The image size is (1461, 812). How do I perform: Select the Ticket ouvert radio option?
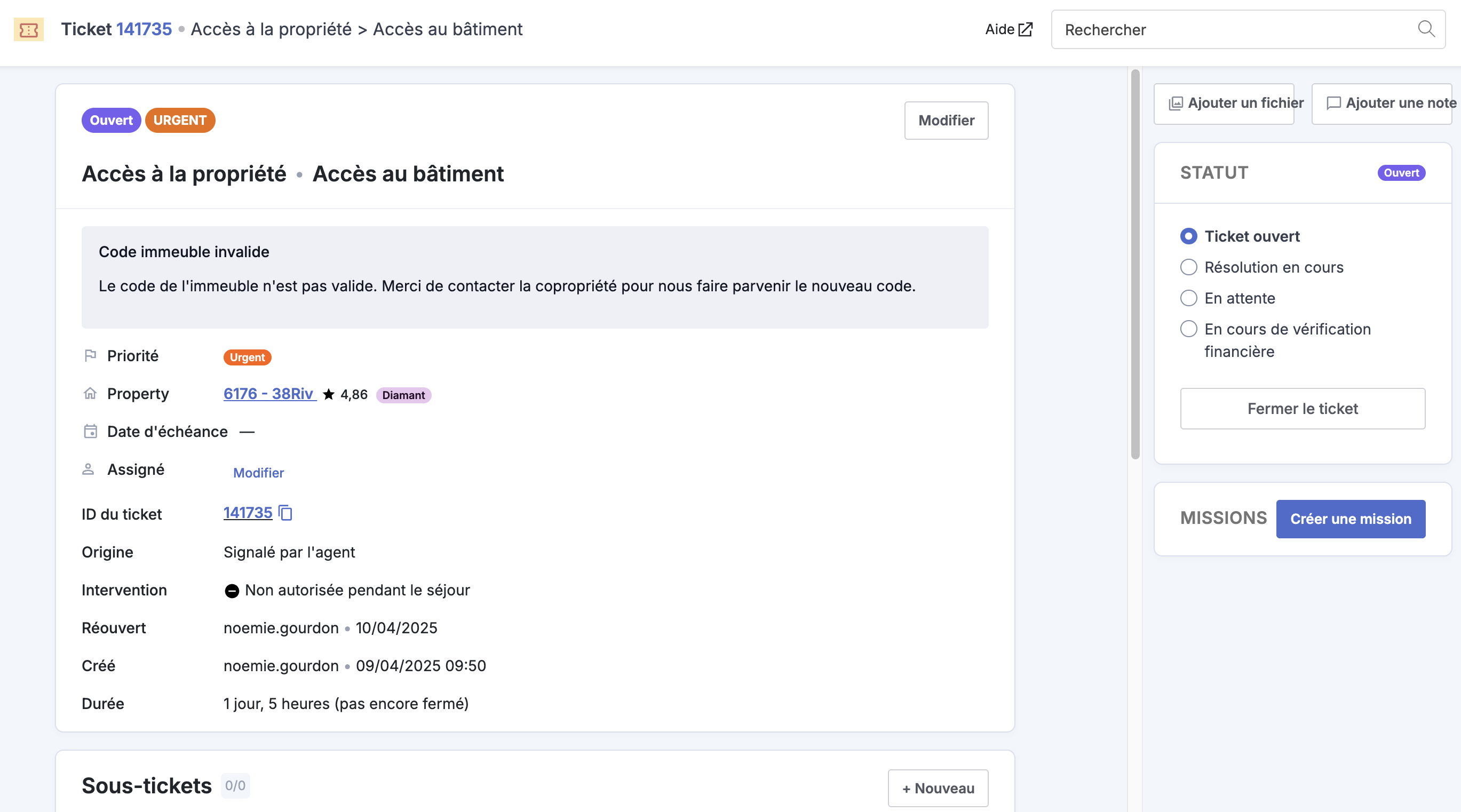pyautogui.click(x=1189, y=236)
